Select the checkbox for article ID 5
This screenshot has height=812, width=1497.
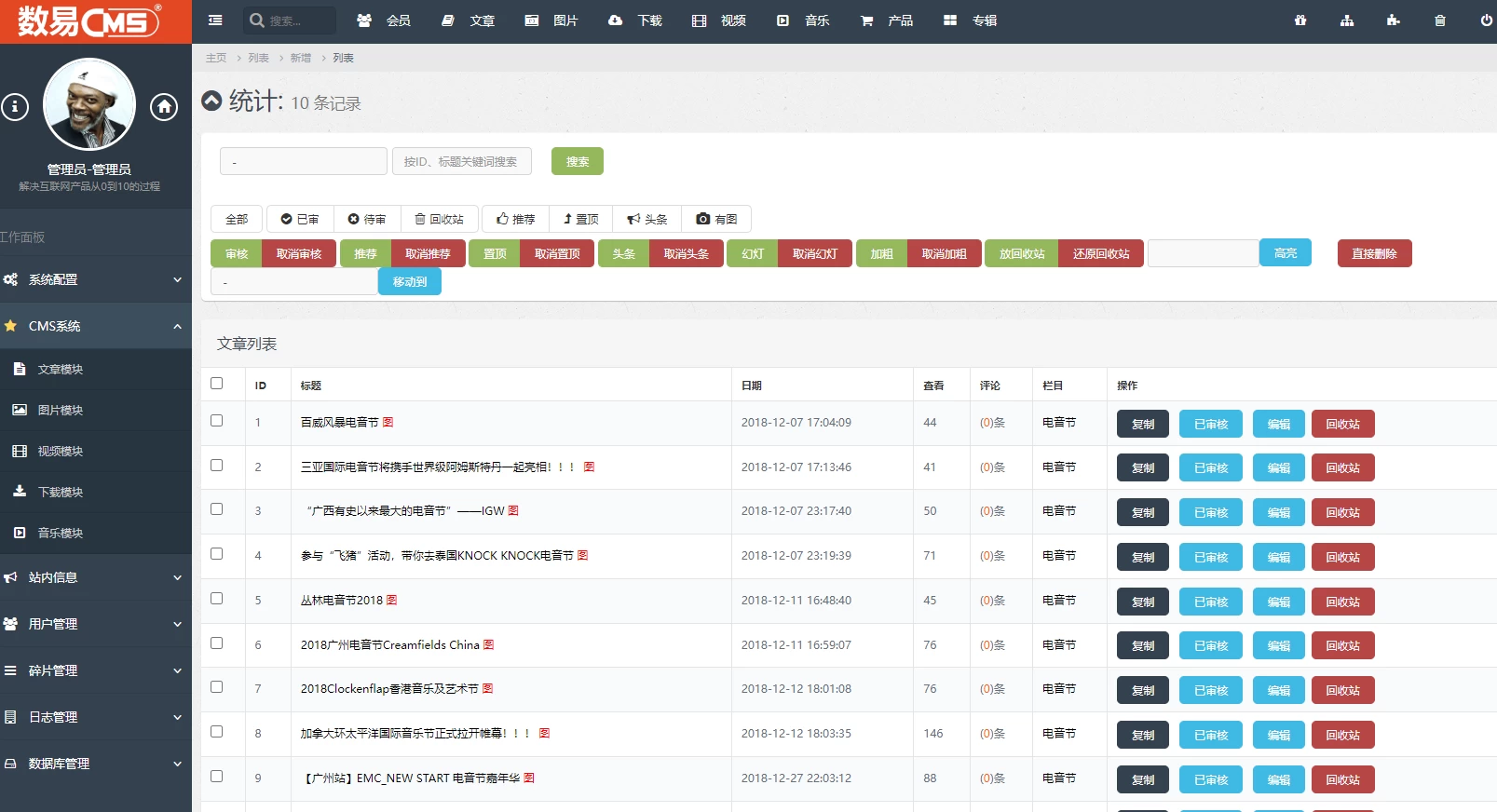point(217,599)
